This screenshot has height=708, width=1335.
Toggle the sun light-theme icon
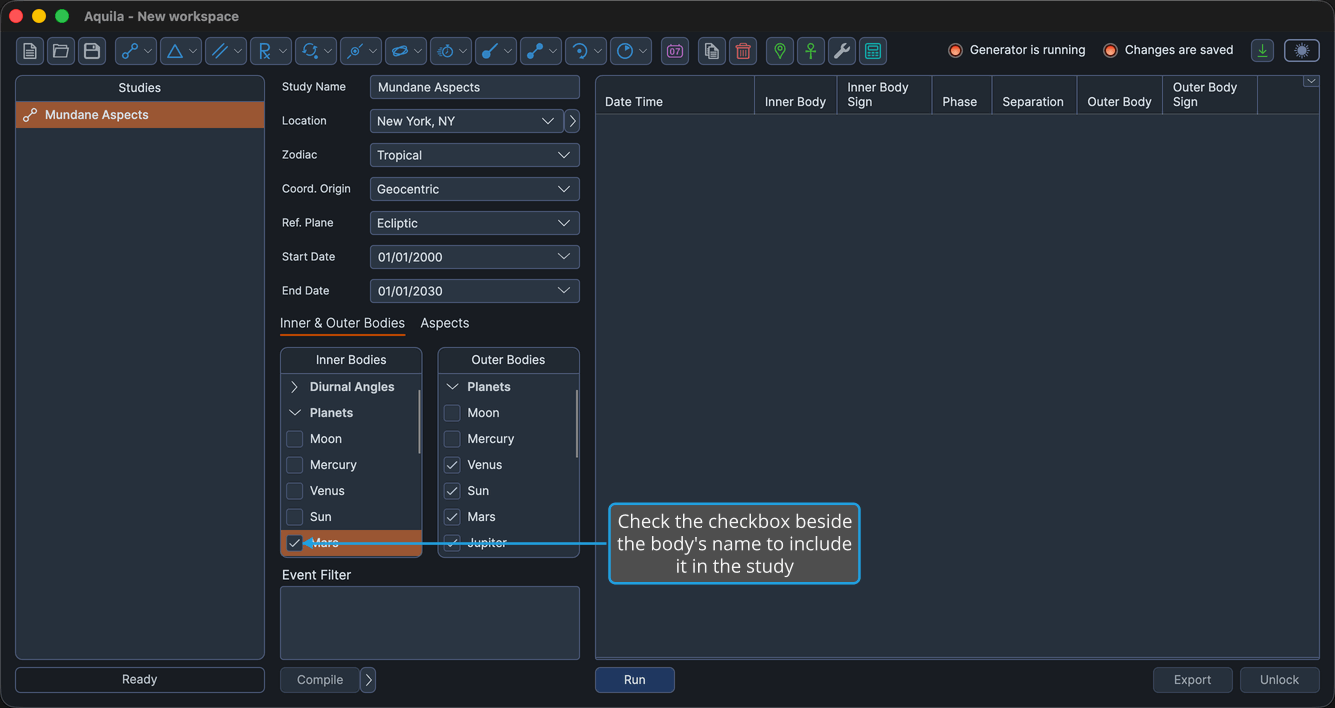(x=1302, y=51)
